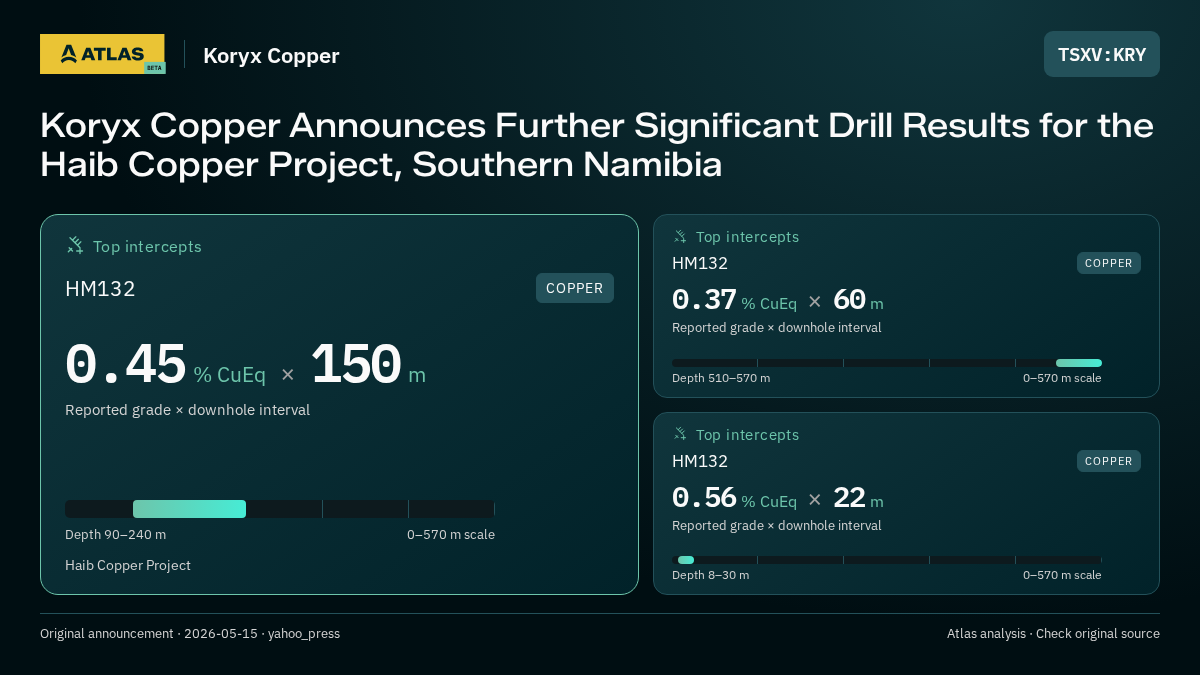Image resolution: width=1200 pixels, height=675 pixels.
Task: Click the depth bar segment for 8–30 m
Action: coord(686,560)
